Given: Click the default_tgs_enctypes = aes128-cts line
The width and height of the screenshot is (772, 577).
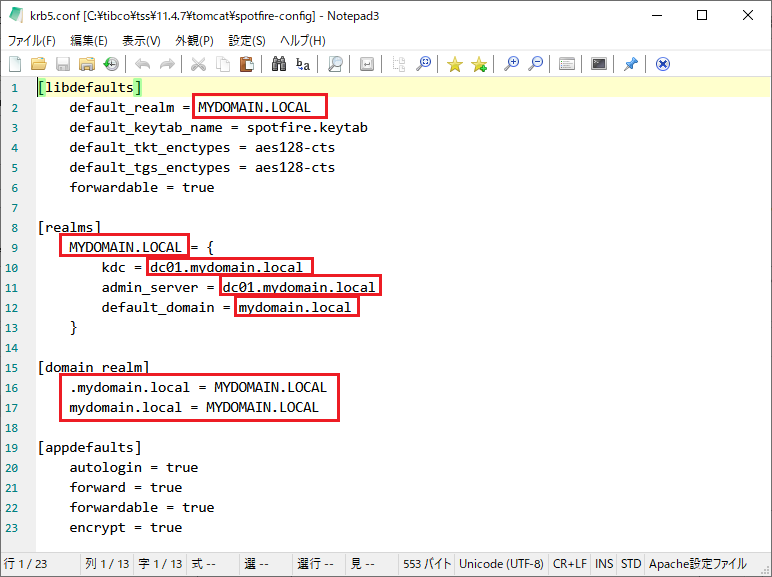Looking at the screenshot, I should [202, 167].
